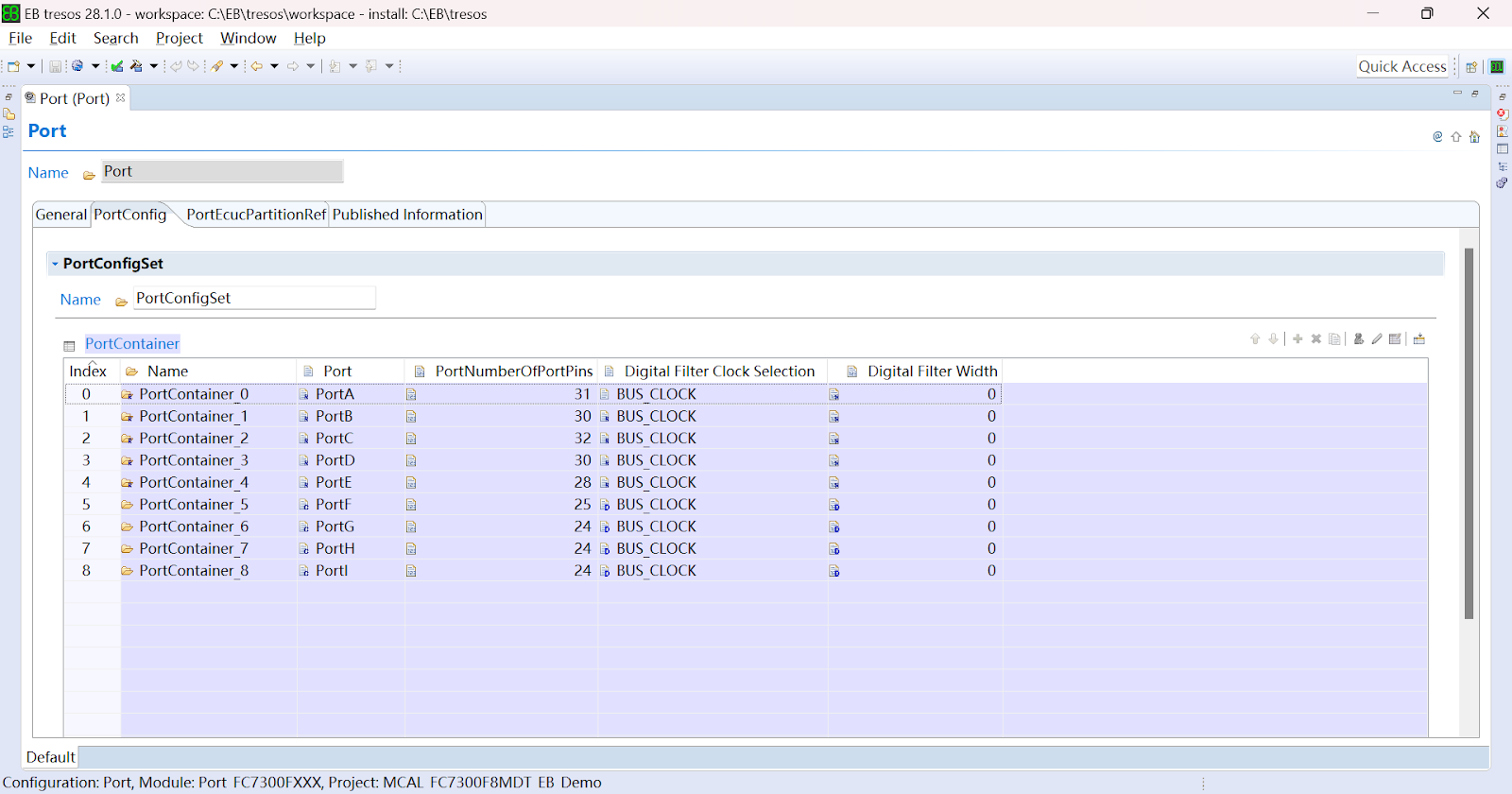Click the Quick Access field

tap(1402, 66)
